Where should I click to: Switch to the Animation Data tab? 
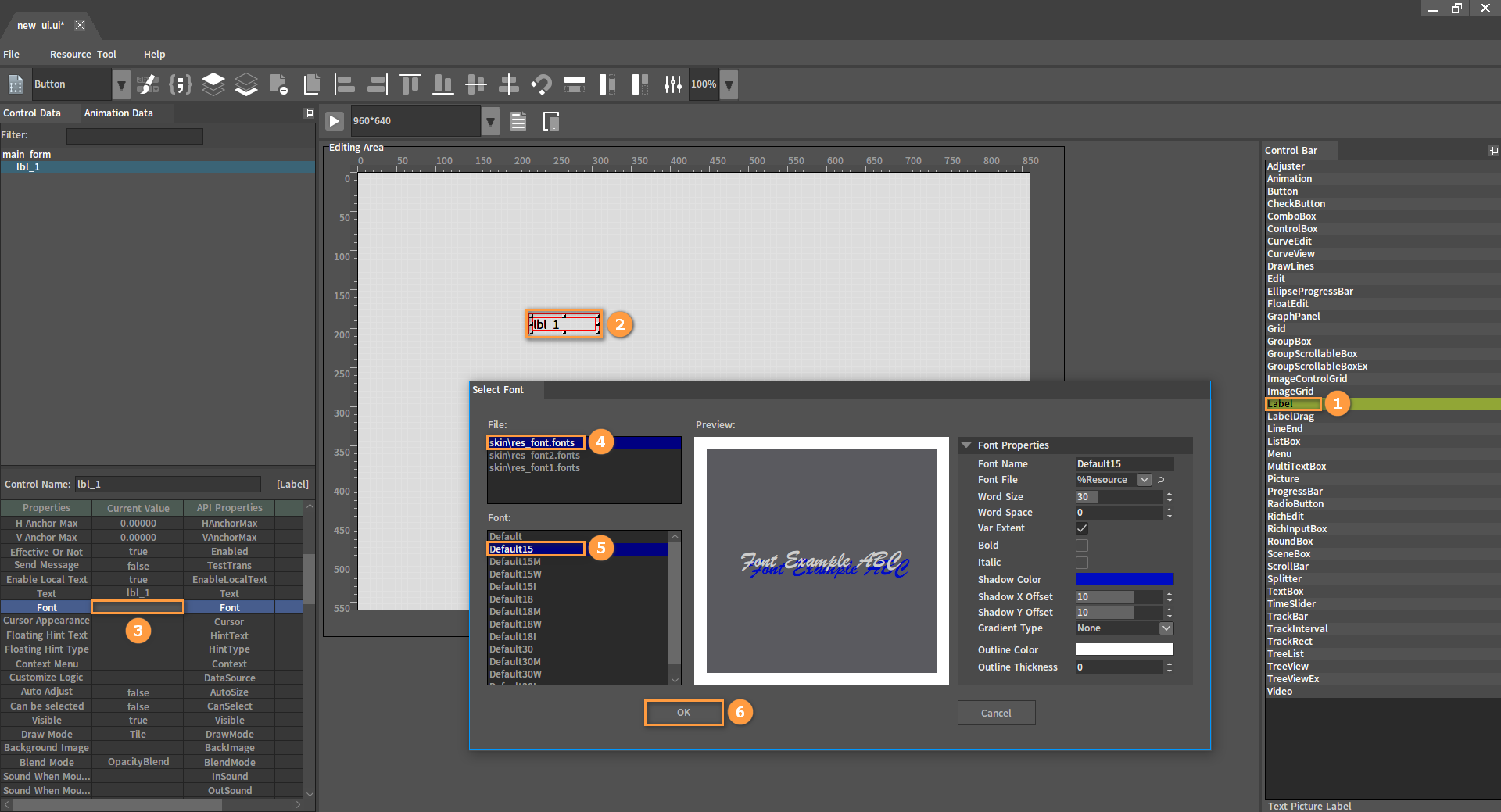tap(119, 113)
